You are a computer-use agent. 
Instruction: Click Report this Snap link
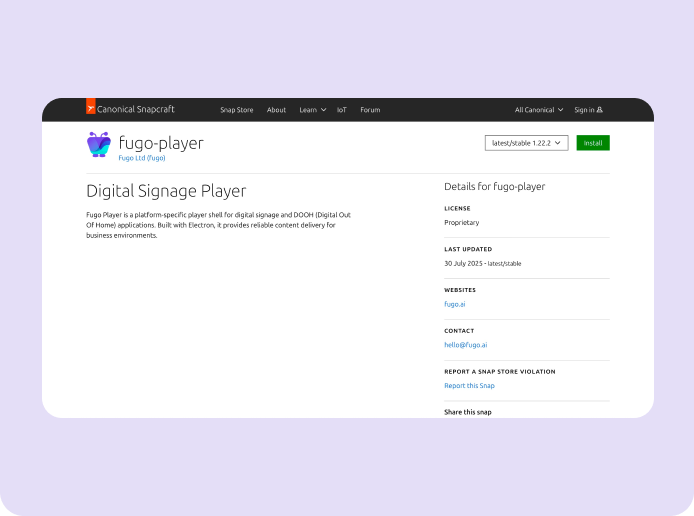tap(469, 385)
